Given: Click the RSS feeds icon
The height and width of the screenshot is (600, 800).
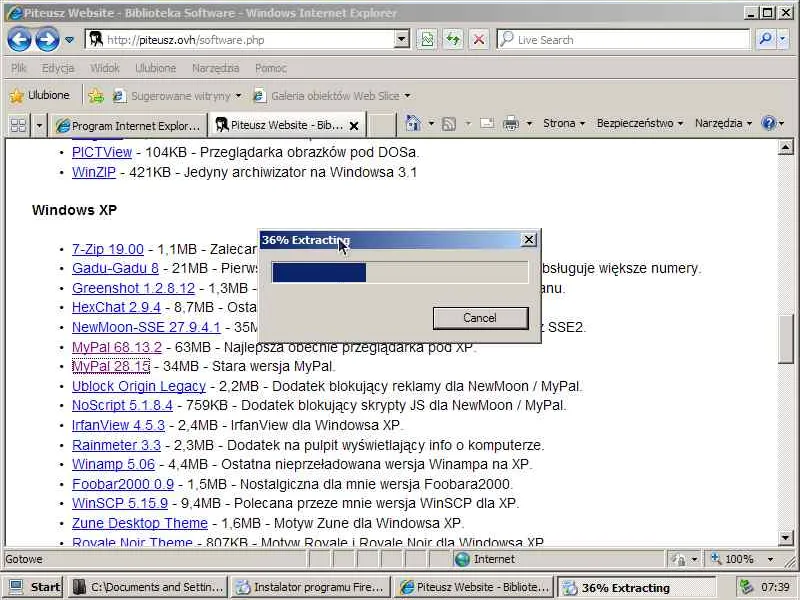Looking at the screenshot, I should tap(448, 123).
